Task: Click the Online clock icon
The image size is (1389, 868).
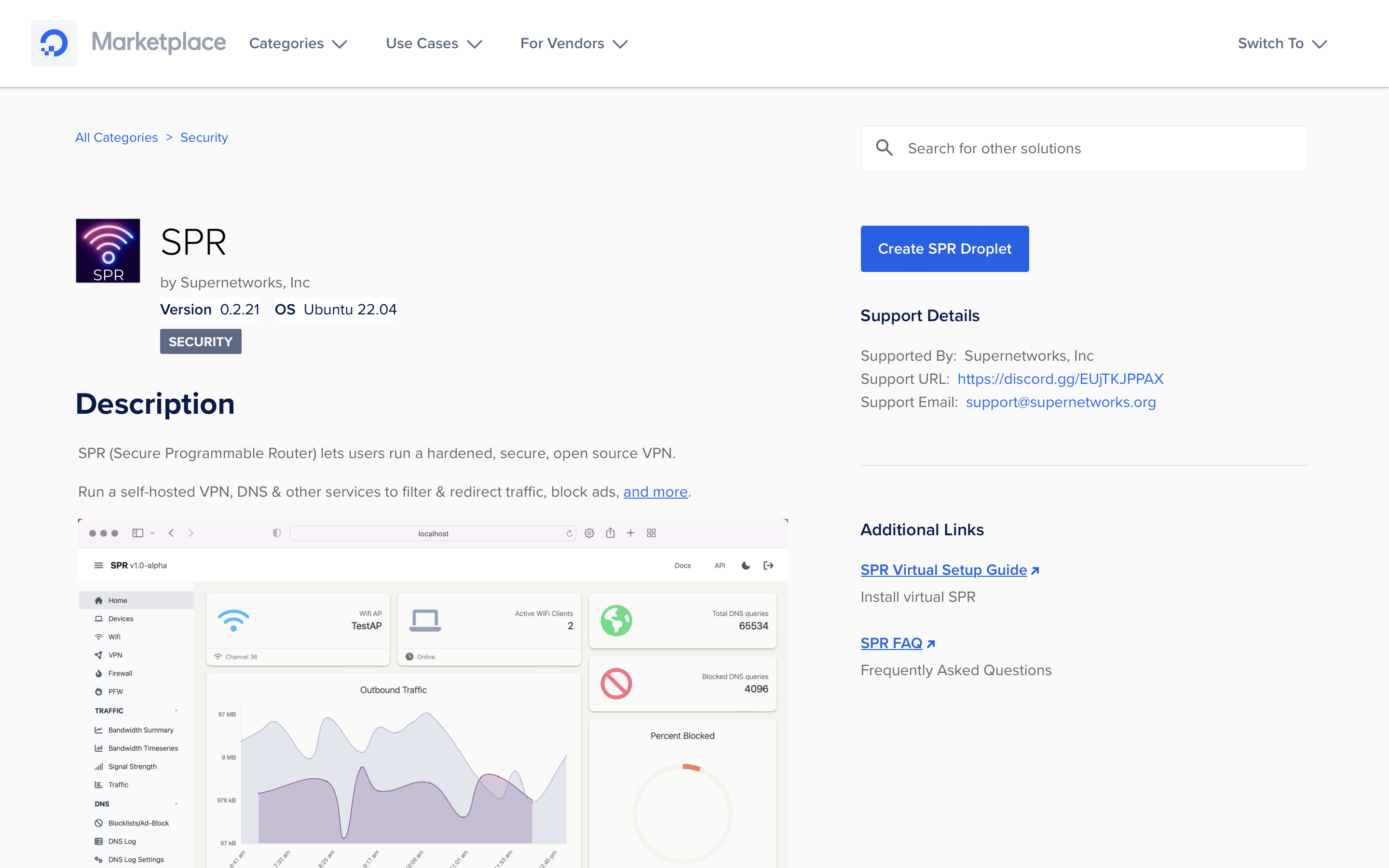Action: point(410,657)
